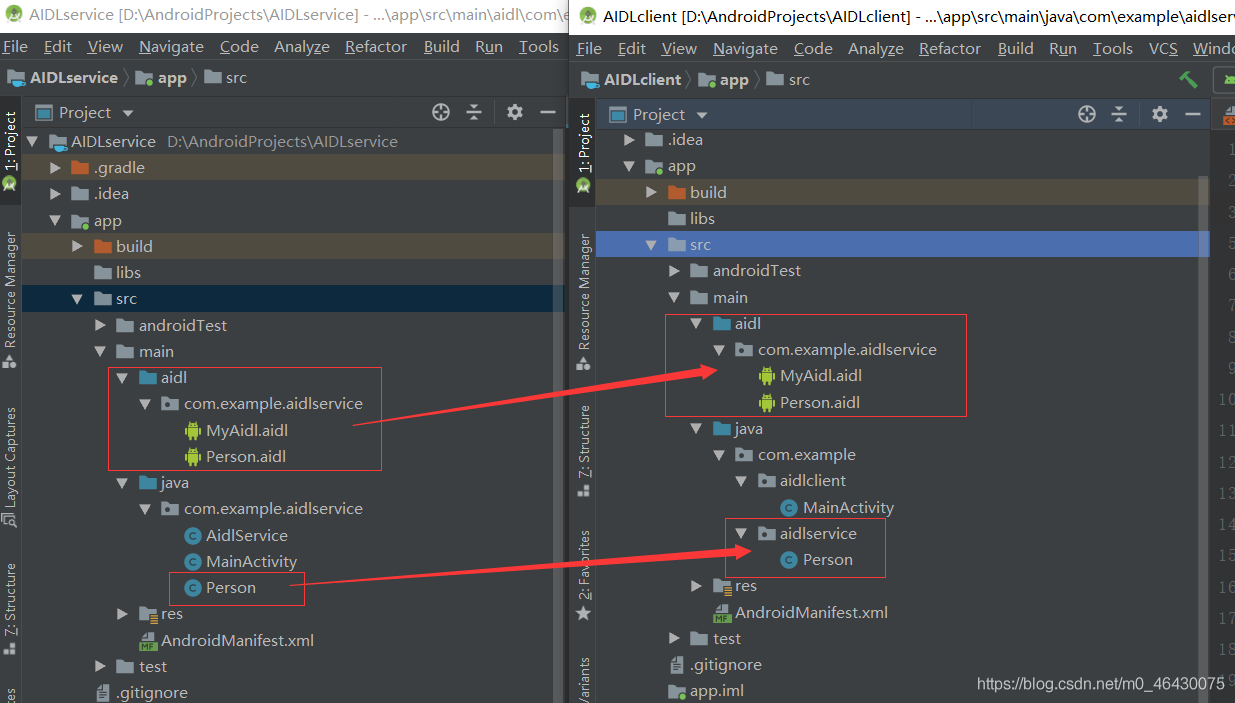Open Navigate menu in AIDLservice window
This screenshot has height=703, width=1235.
(171, 46)
